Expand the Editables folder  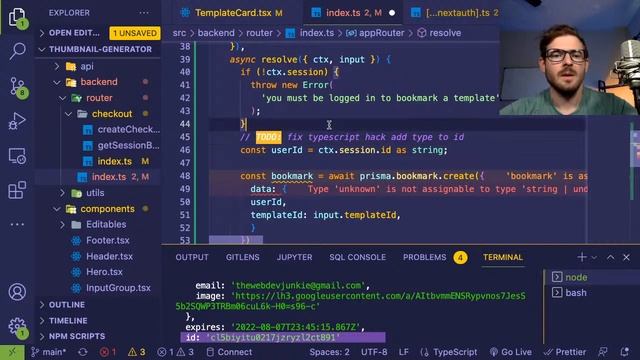pyautogui.click(x=106, y=224)
